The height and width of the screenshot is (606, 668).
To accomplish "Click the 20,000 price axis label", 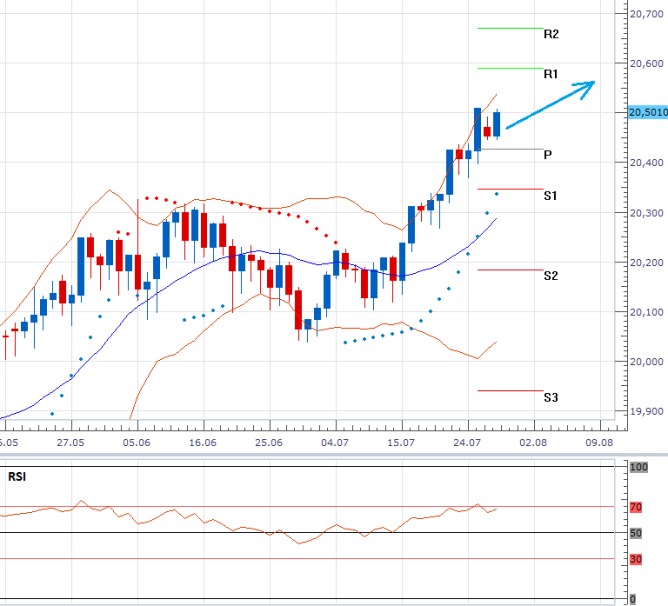I will pyautogui.click(x=647, y=362).
